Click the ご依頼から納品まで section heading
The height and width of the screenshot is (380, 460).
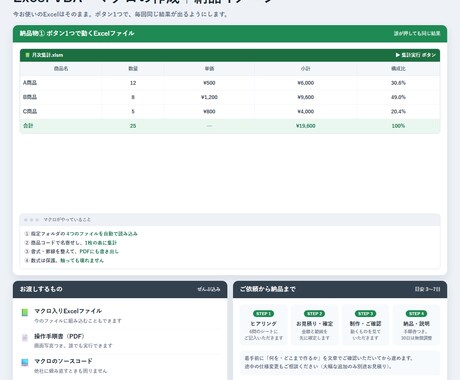click(268, 289)
